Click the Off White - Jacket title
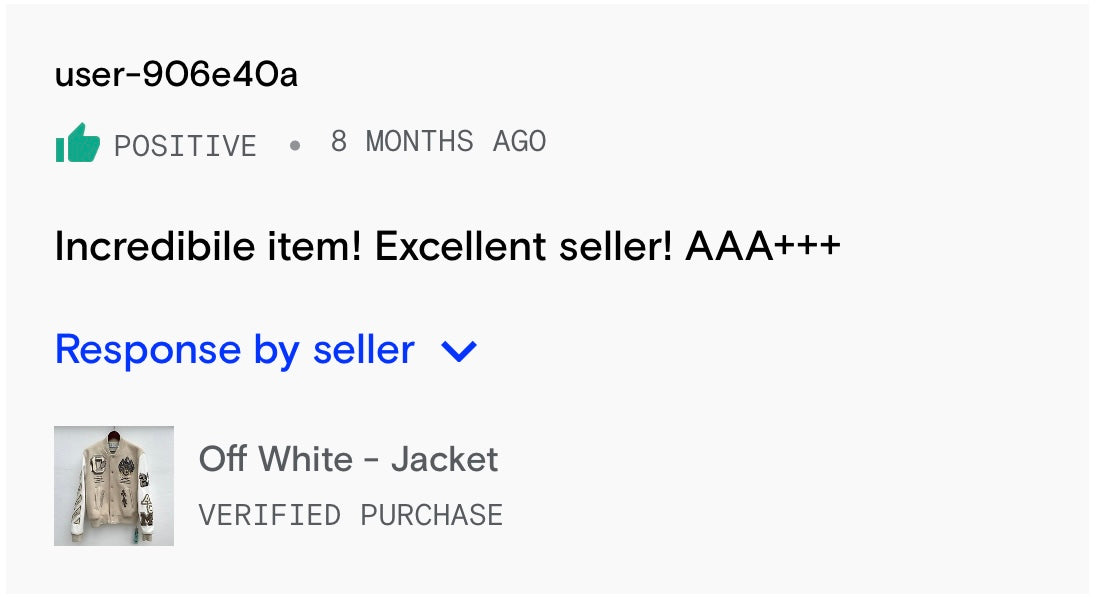Viewport: 1096px width, 597px height. [348, 460]
